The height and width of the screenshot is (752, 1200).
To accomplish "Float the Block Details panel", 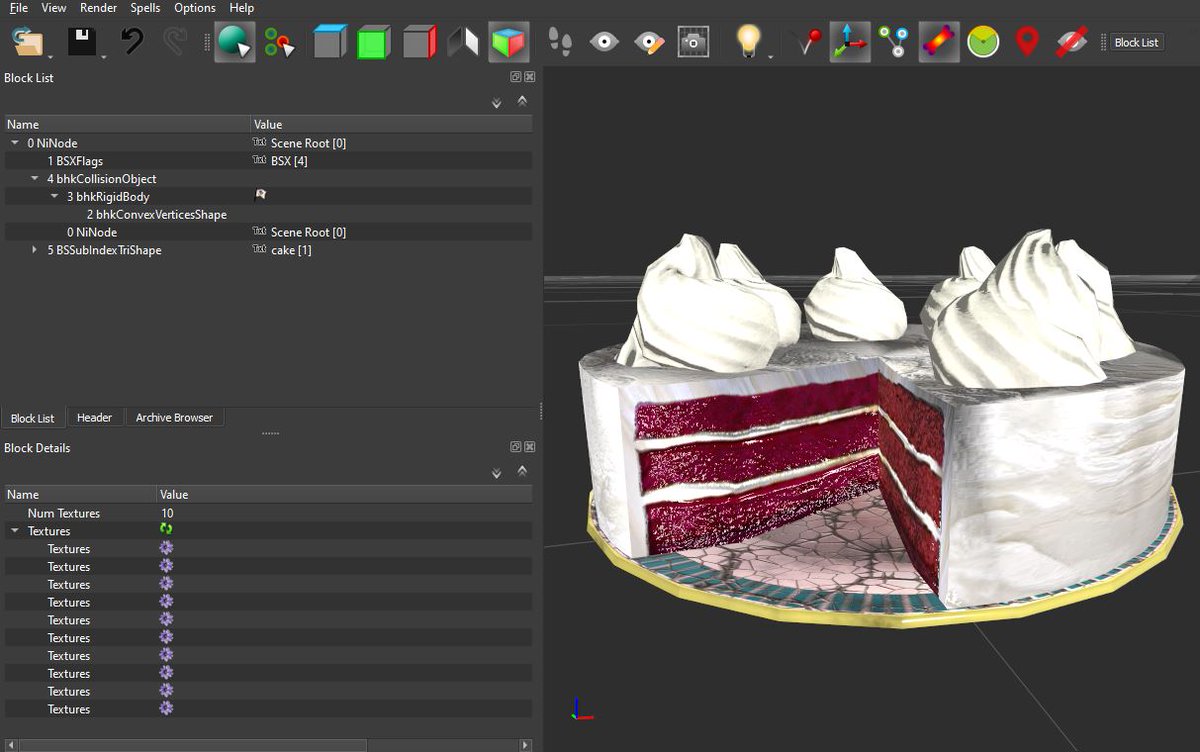I will click(x=516, y=447).
